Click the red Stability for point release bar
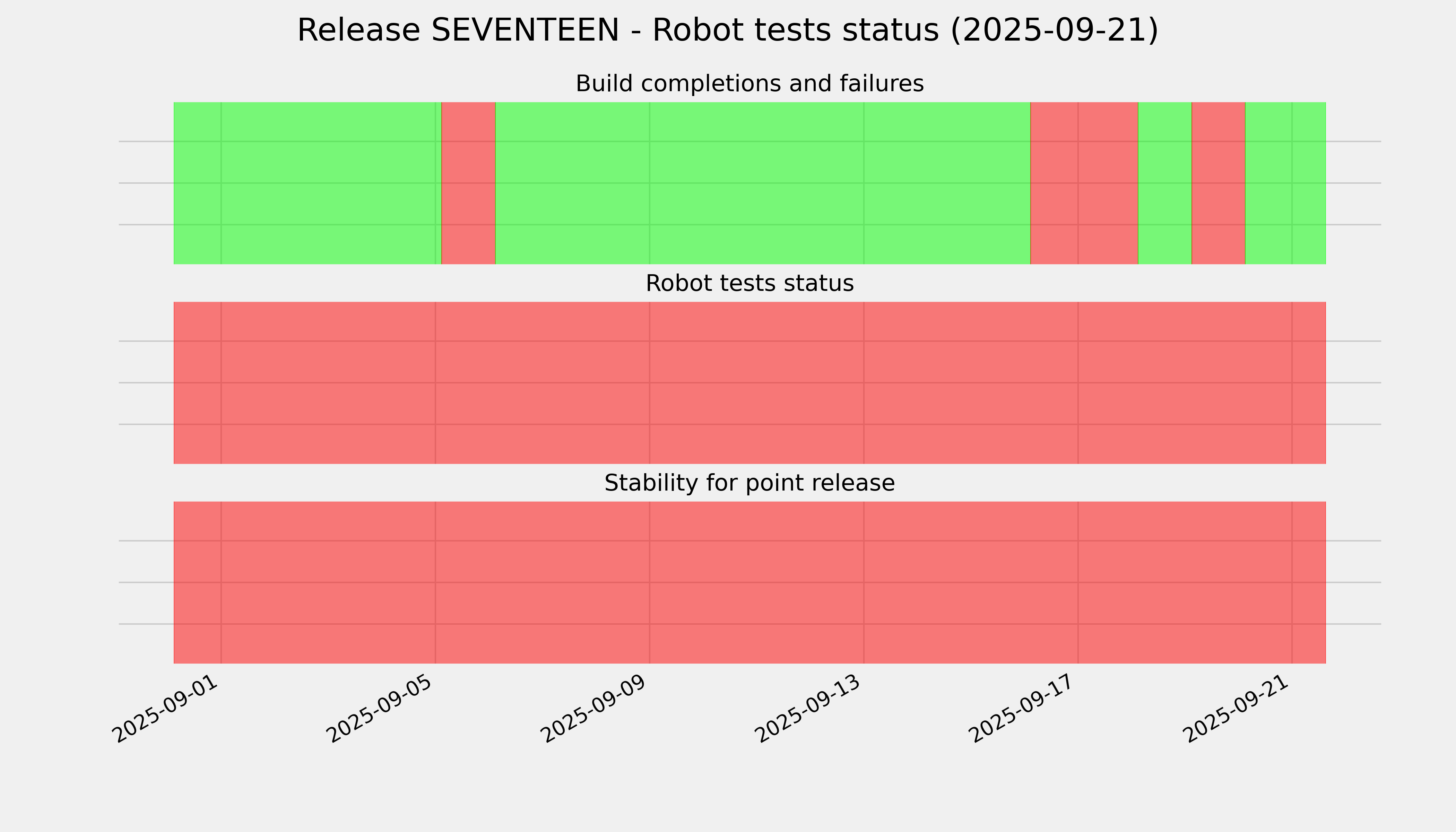Viewport: 1456px width, 832px height. [749, 582]
